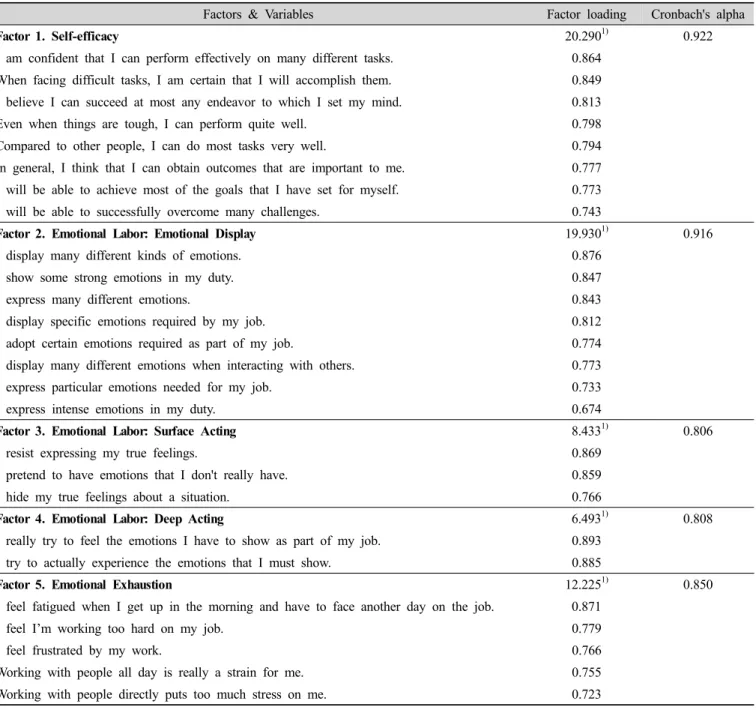Screen dimensions: 756x710
Task: Click the factor loading 0.885
Action: 586,563
